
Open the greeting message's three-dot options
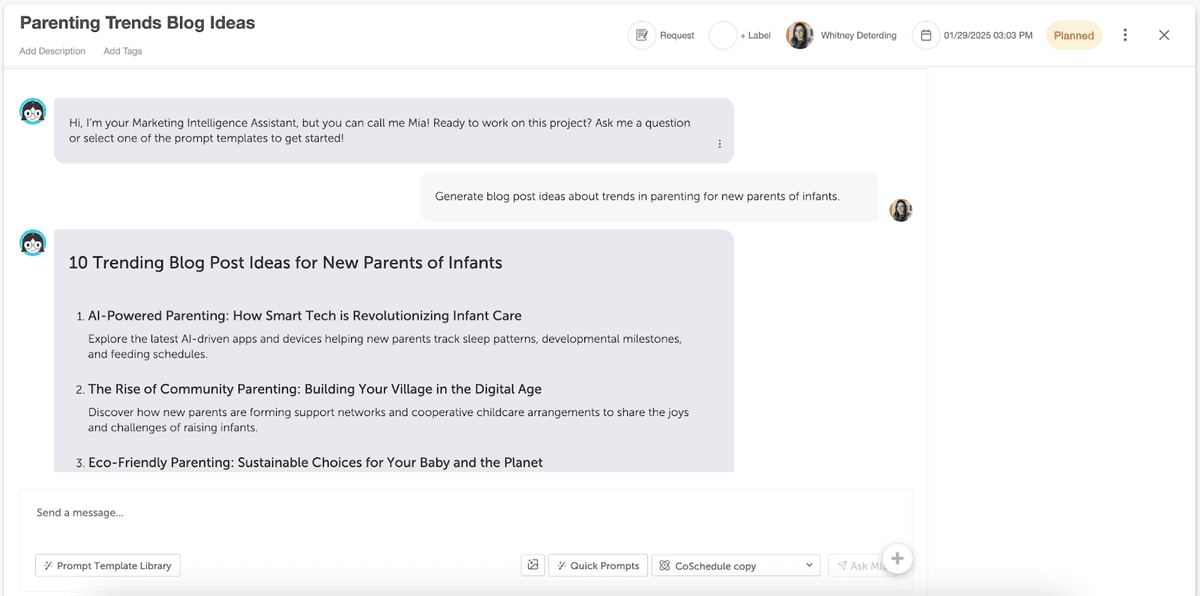click(719, 144)
